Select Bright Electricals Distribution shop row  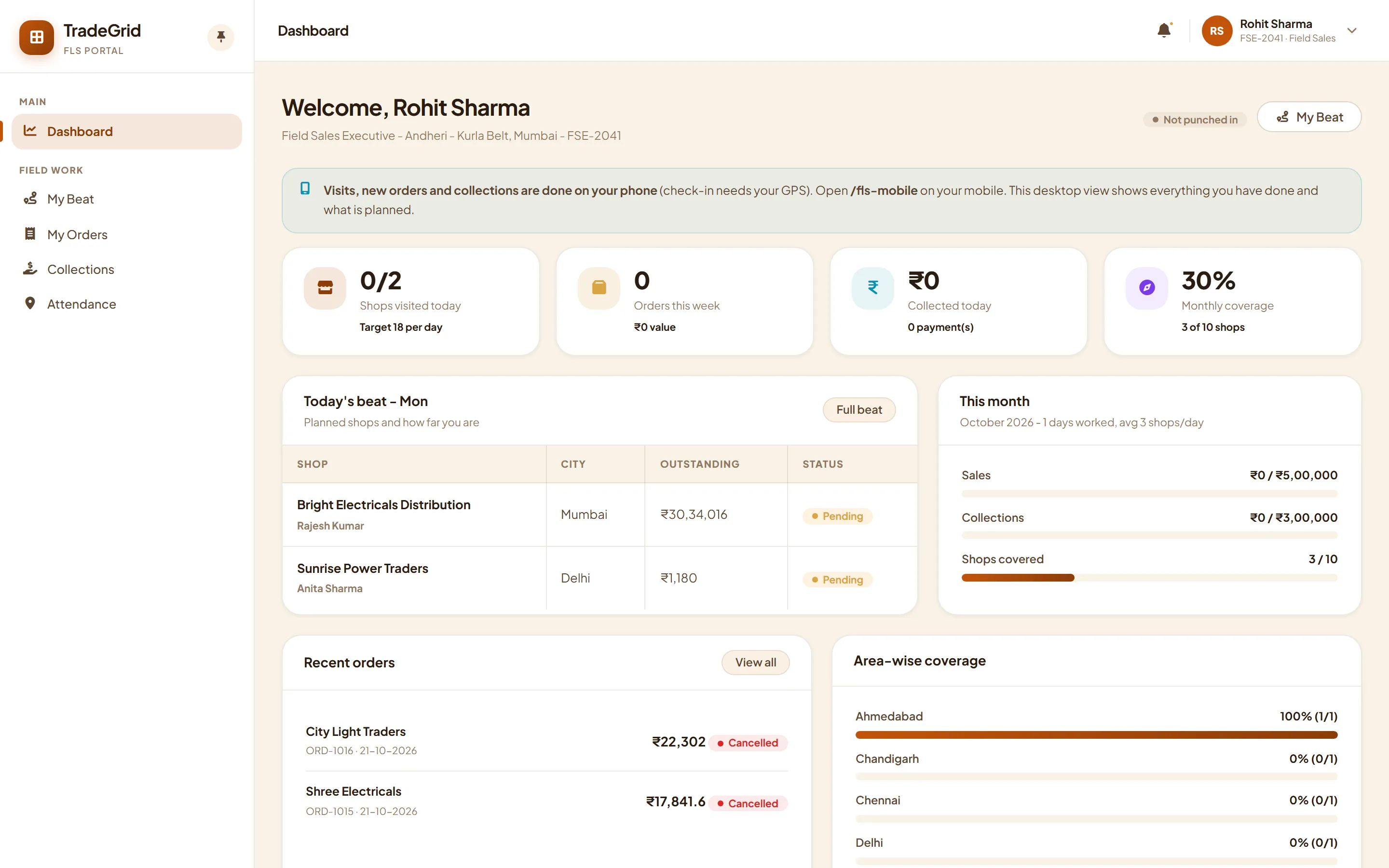(600, 515)
